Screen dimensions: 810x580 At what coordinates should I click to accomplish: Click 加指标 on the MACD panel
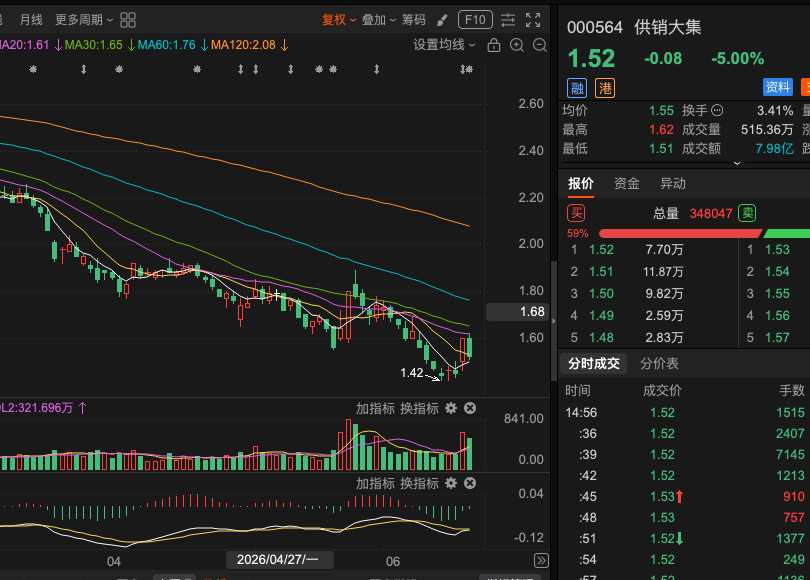tap(375, 484)
